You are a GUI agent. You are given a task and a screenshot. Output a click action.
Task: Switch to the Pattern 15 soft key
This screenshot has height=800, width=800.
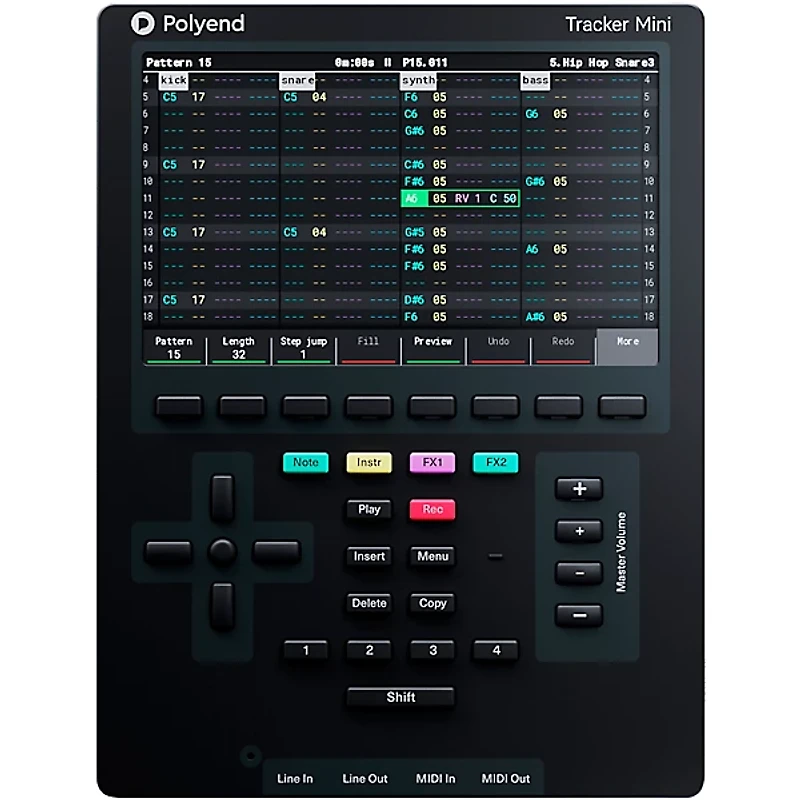(175, 347)
